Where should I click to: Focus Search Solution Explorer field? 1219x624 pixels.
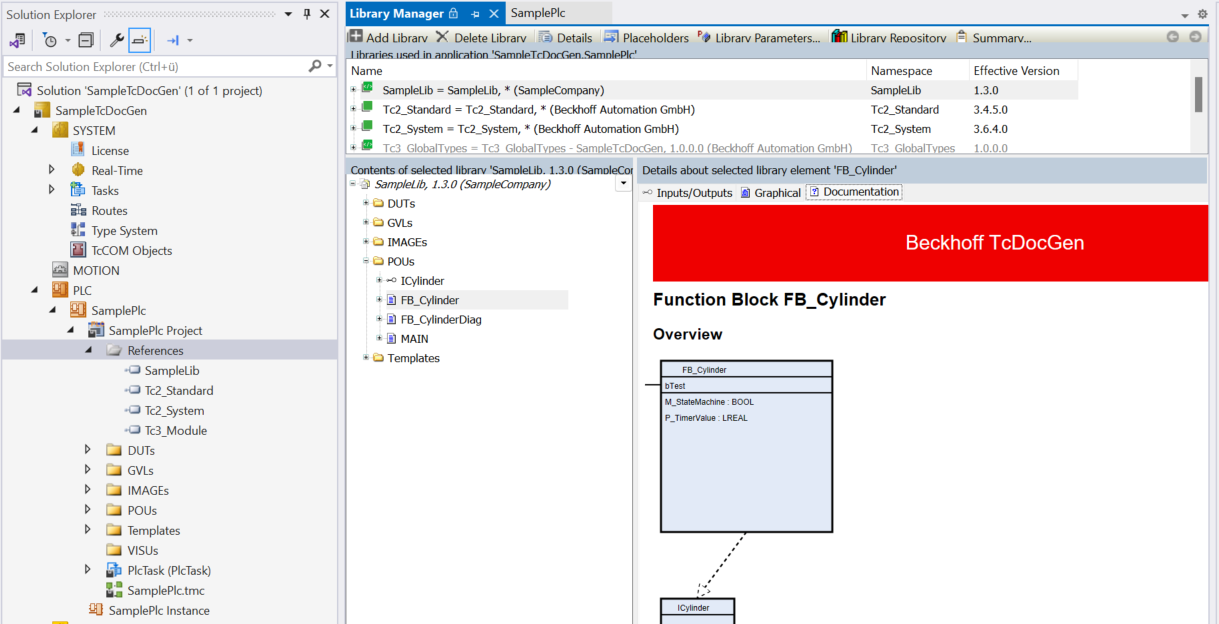click(x=155, y=66)
